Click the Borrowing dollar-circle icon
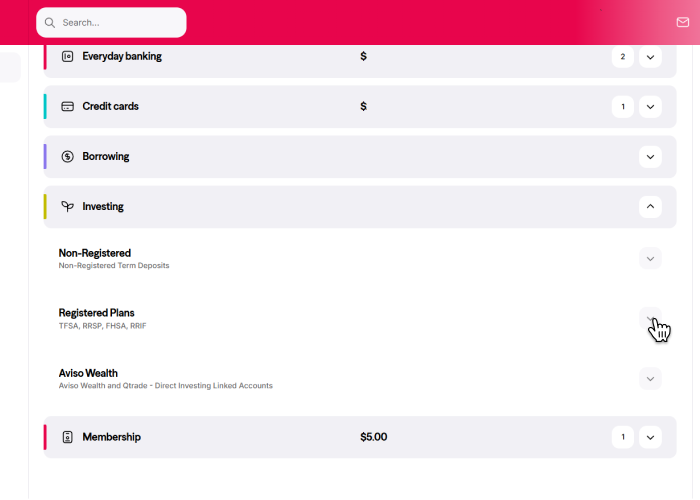700x500 pixels. click(68, 157)
